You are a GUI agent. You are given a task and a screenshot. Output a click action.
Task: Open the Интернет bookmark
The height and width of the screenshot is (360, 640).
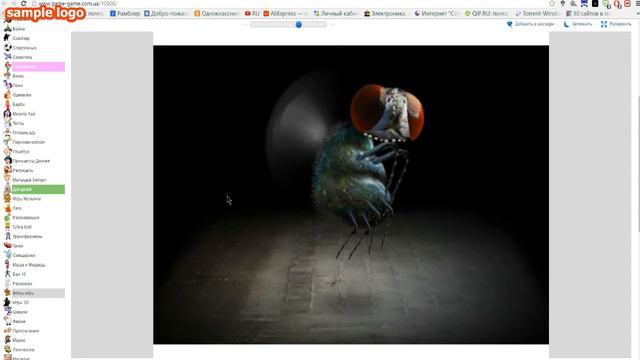tap(436, 13)
